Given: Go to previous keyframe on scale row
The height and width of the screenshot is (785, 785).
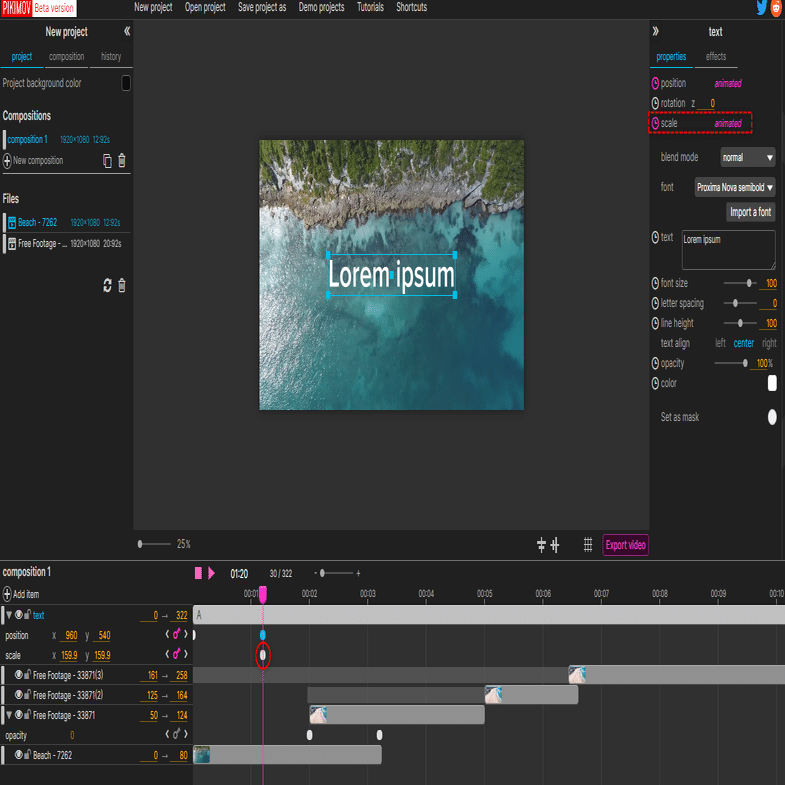Looking at the screenshot, I should pyautogui.click(x=167, y=654).
